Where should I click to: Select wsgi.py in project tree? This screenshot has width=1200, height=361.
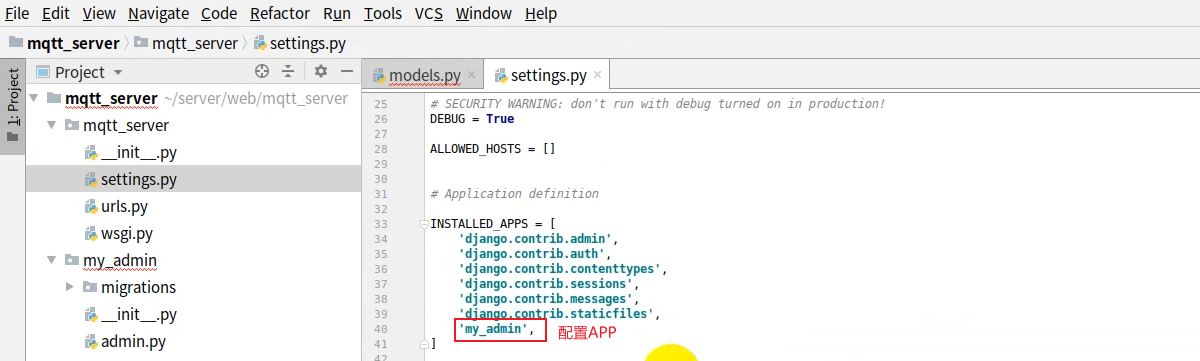(126, 234)
